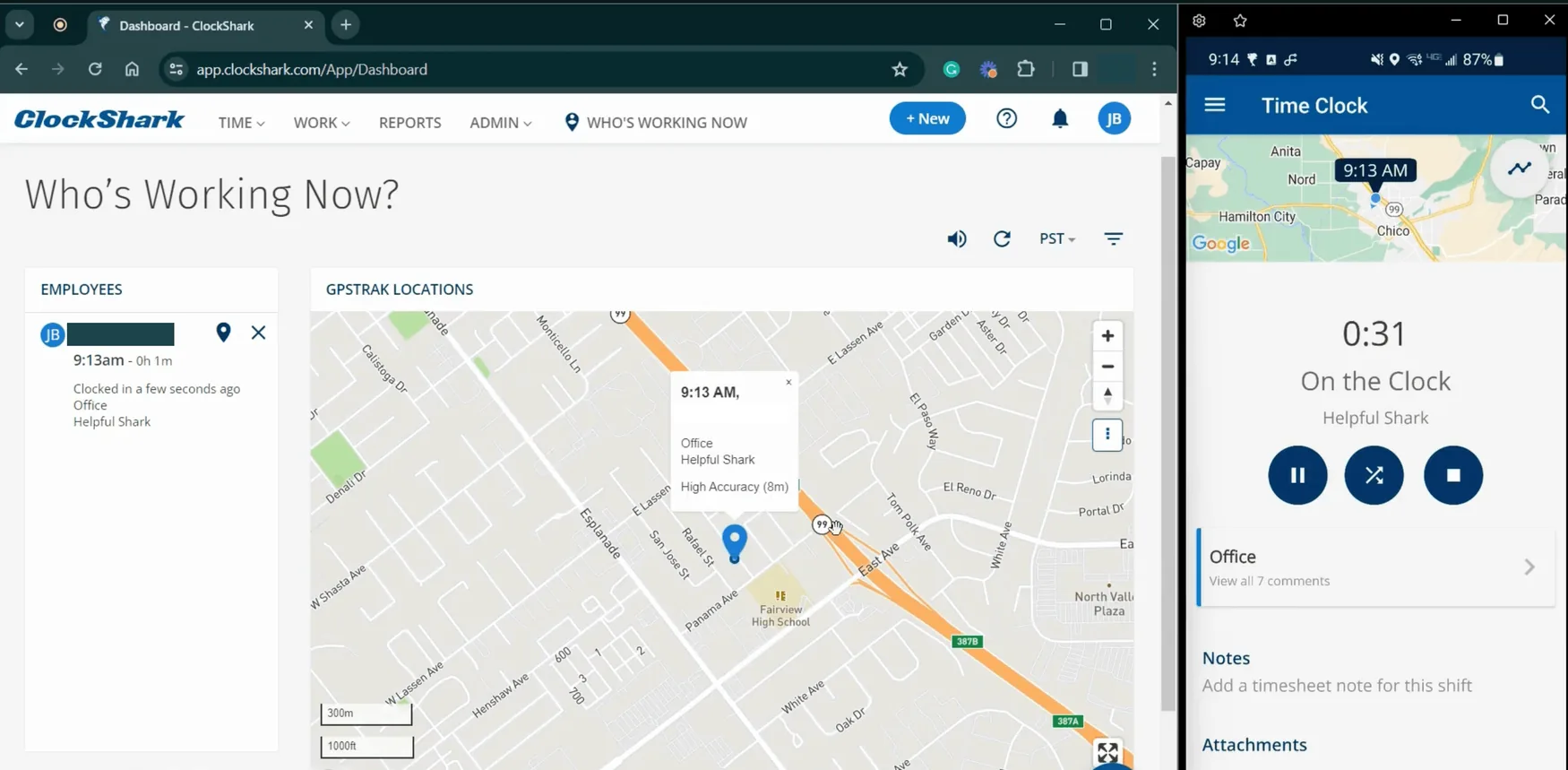Screen dimensions: 1568x770
Task: Open Chrome three-dot menu
Action: pos(1154,69)
